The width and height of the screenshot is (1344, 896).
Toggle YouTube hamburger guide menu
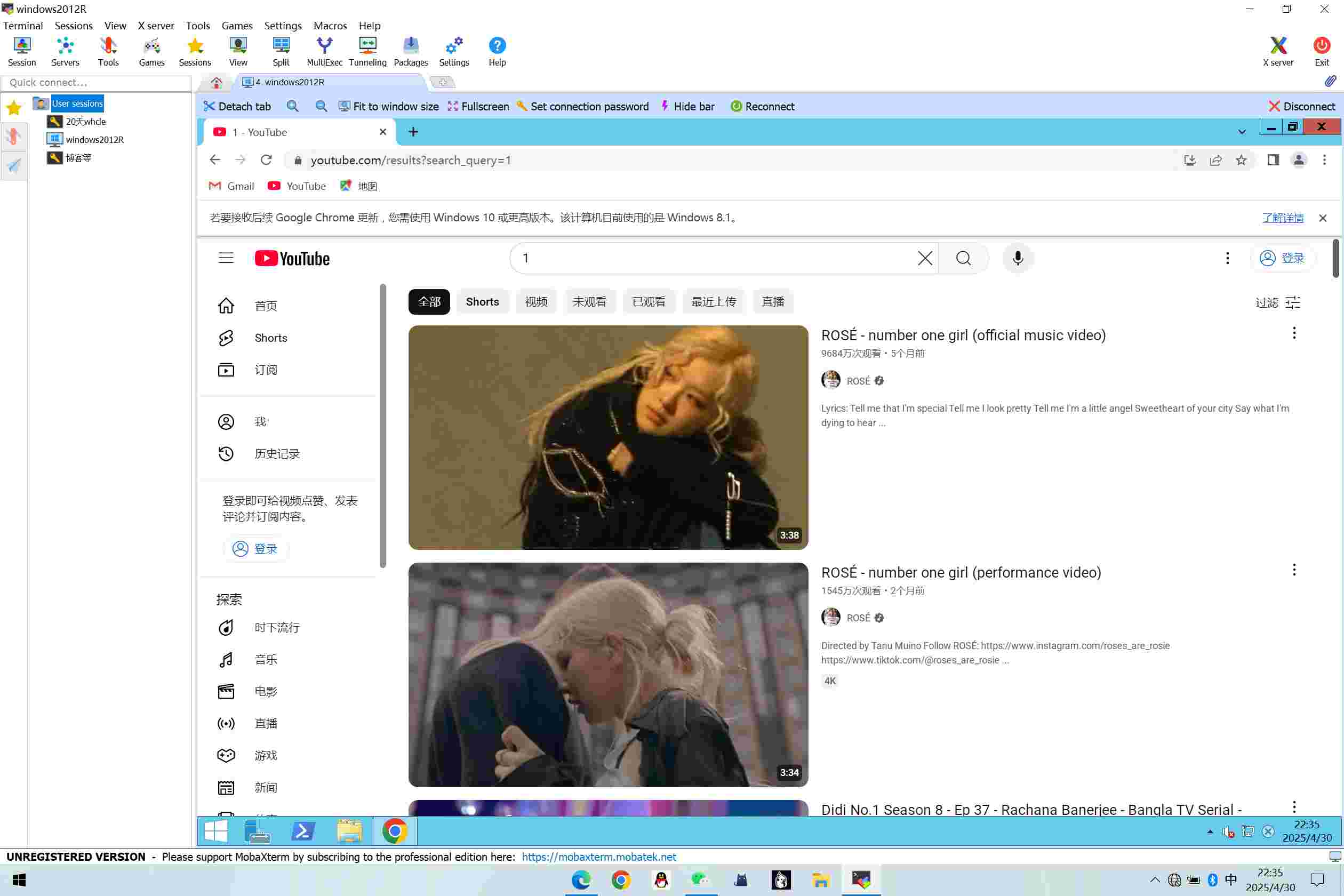coord(226,258)
